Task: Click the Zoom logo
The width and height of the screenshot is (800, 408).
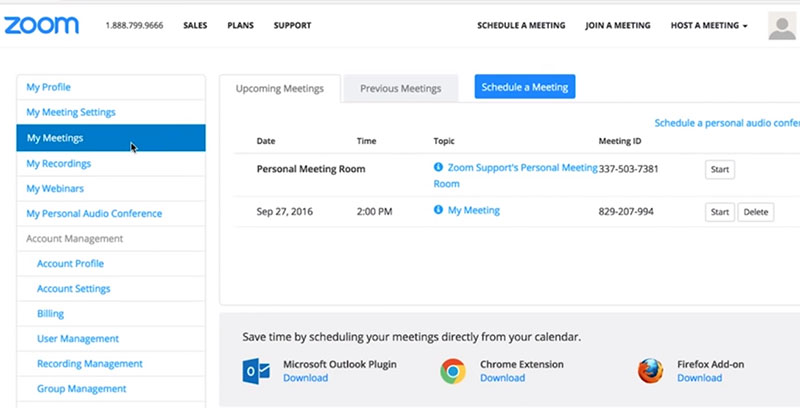Action: click(x=41, y=25)
